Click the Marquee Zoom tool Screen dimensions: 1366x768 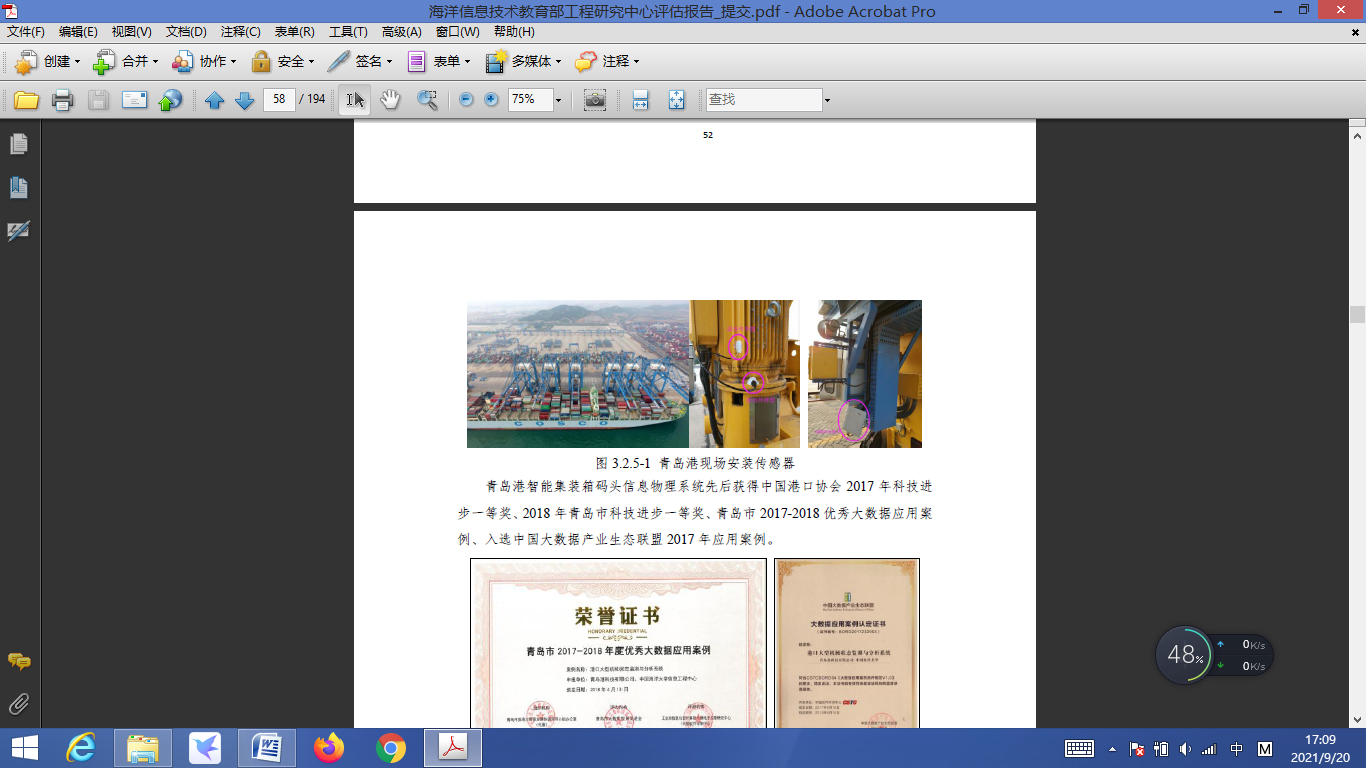pyautogui.click(x=427, y=100)
